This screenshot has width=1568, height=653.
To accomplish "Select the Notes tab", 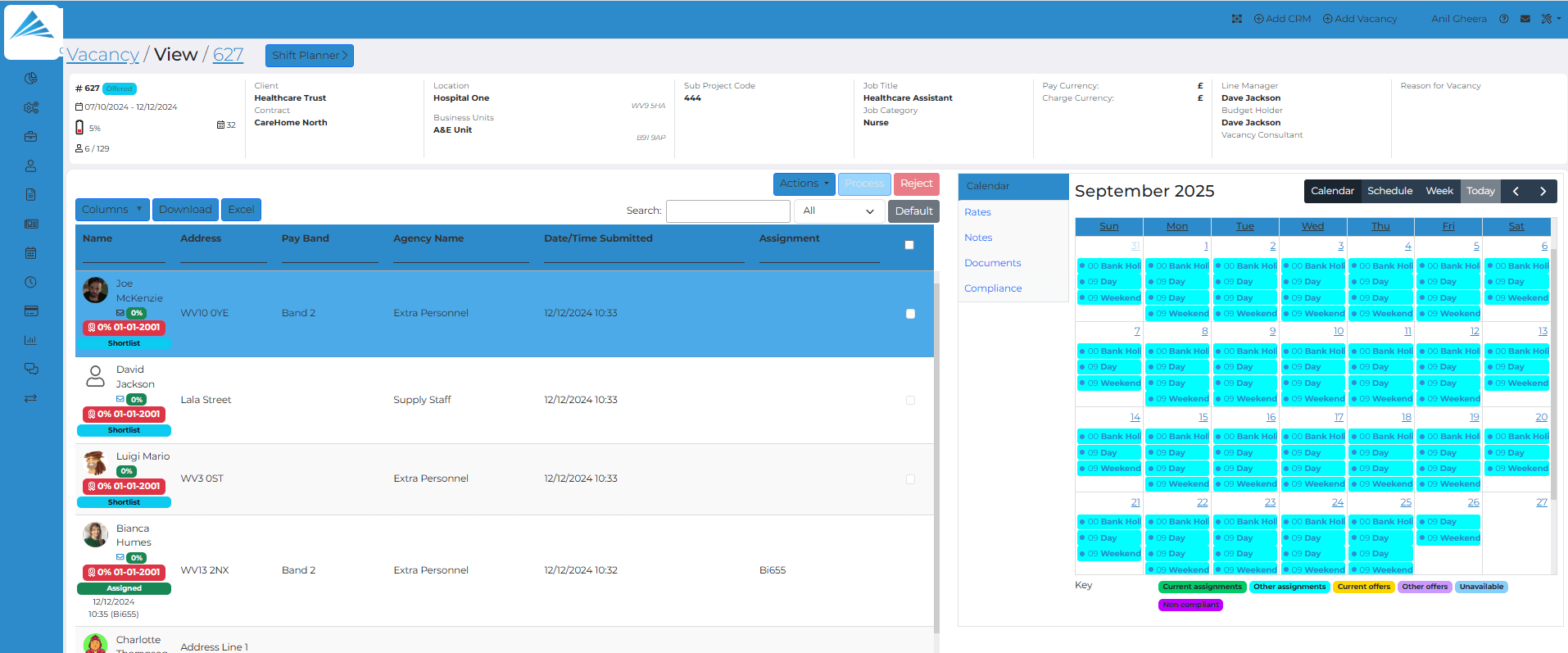I will point(978,238).
